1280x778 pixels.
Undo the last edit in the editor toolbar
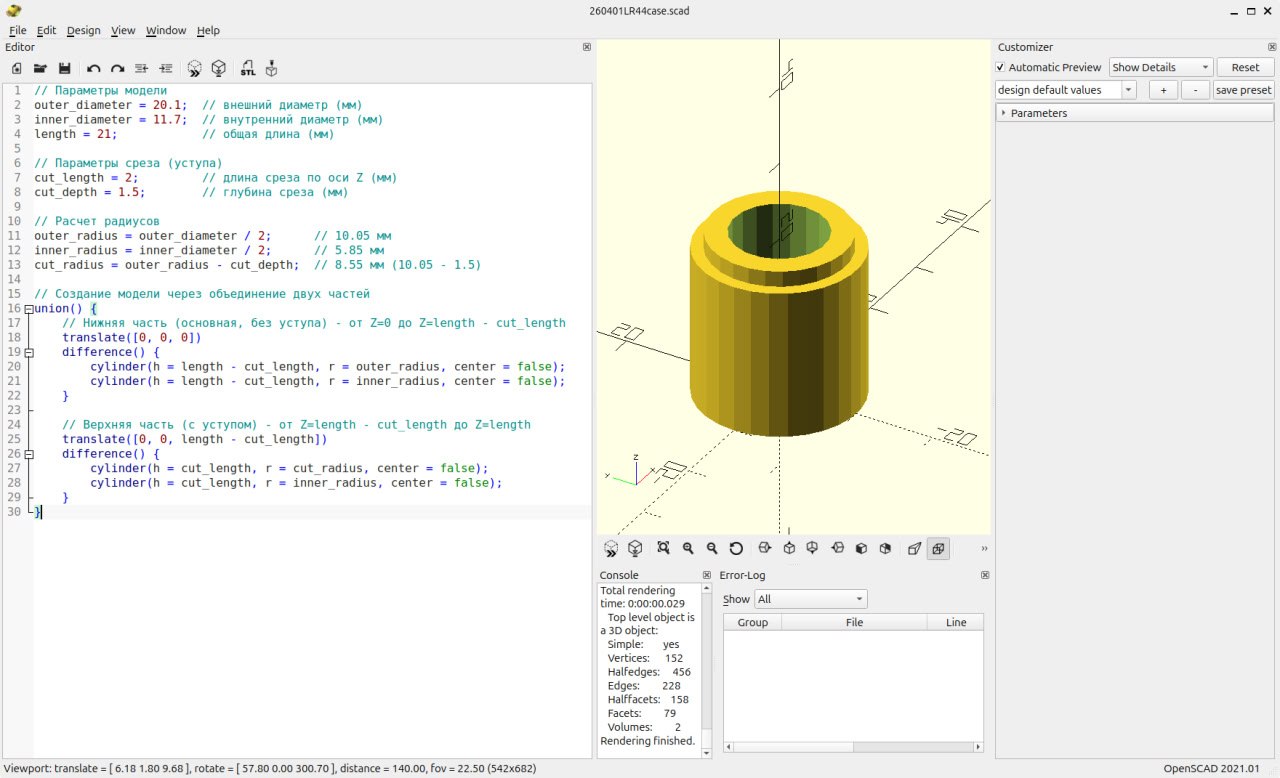tap(93, 69)
